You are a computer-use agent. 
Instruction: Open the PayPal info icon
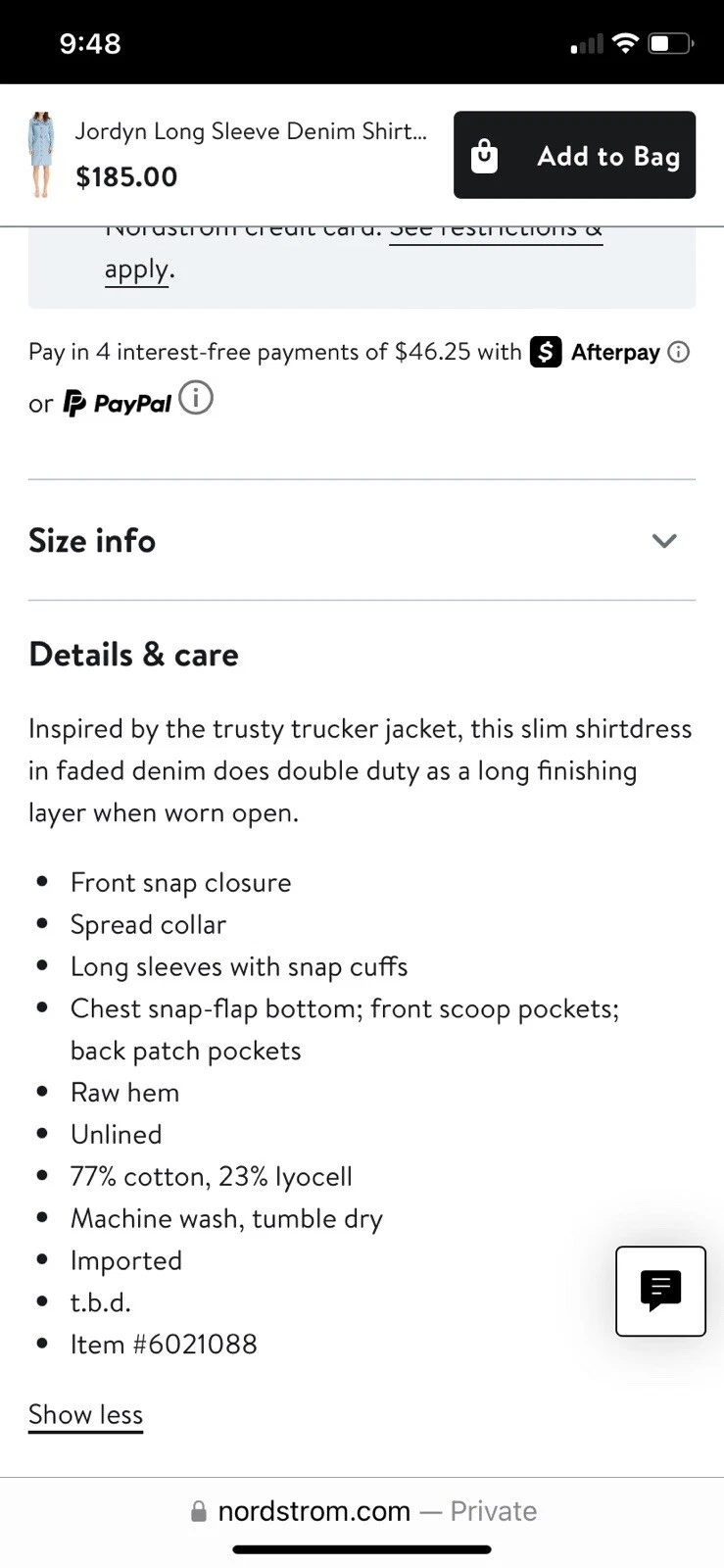pos(196,398)
